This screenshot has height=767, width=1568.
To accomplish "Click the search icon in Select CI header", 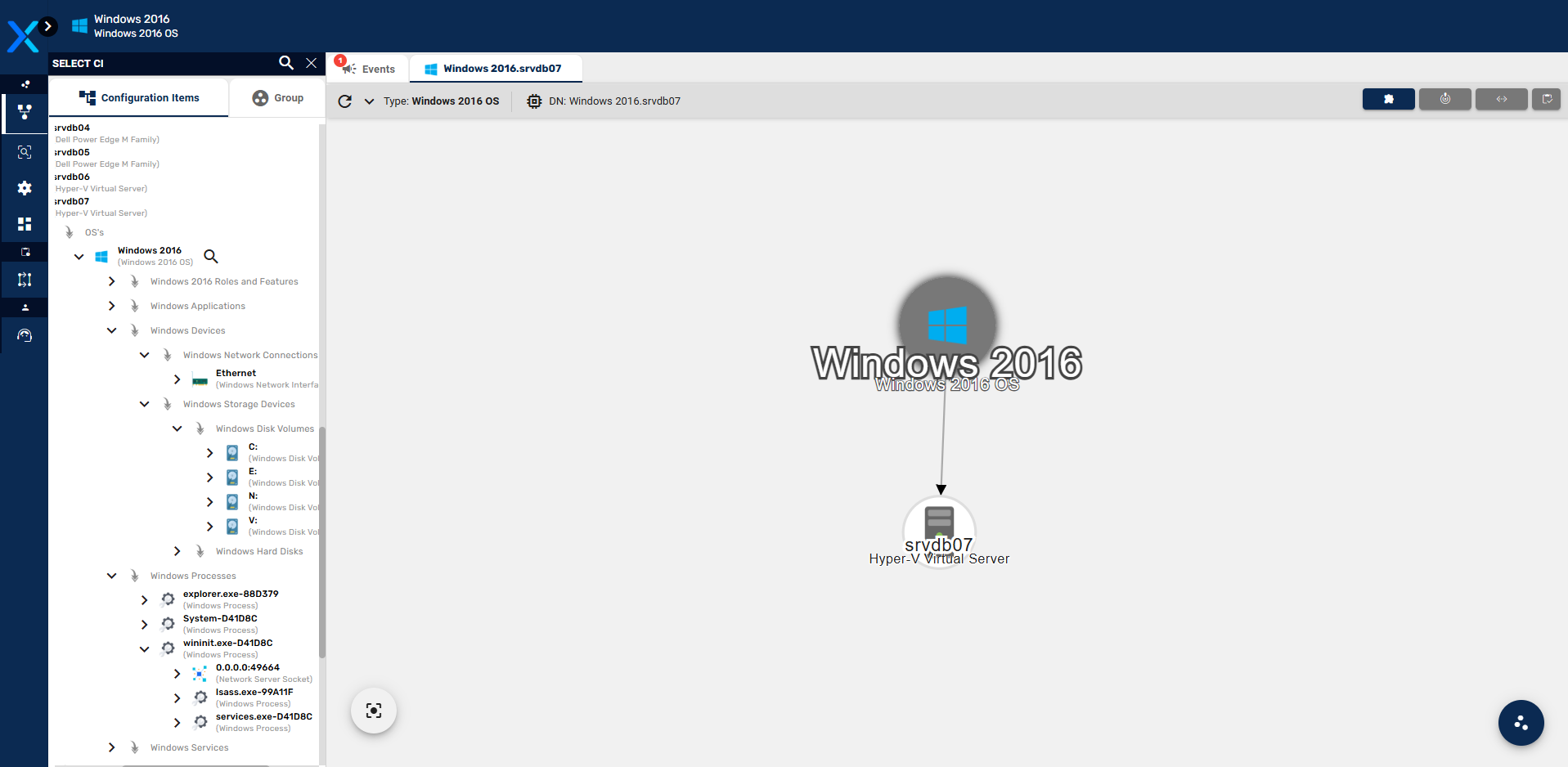I will tap(285, 63).
